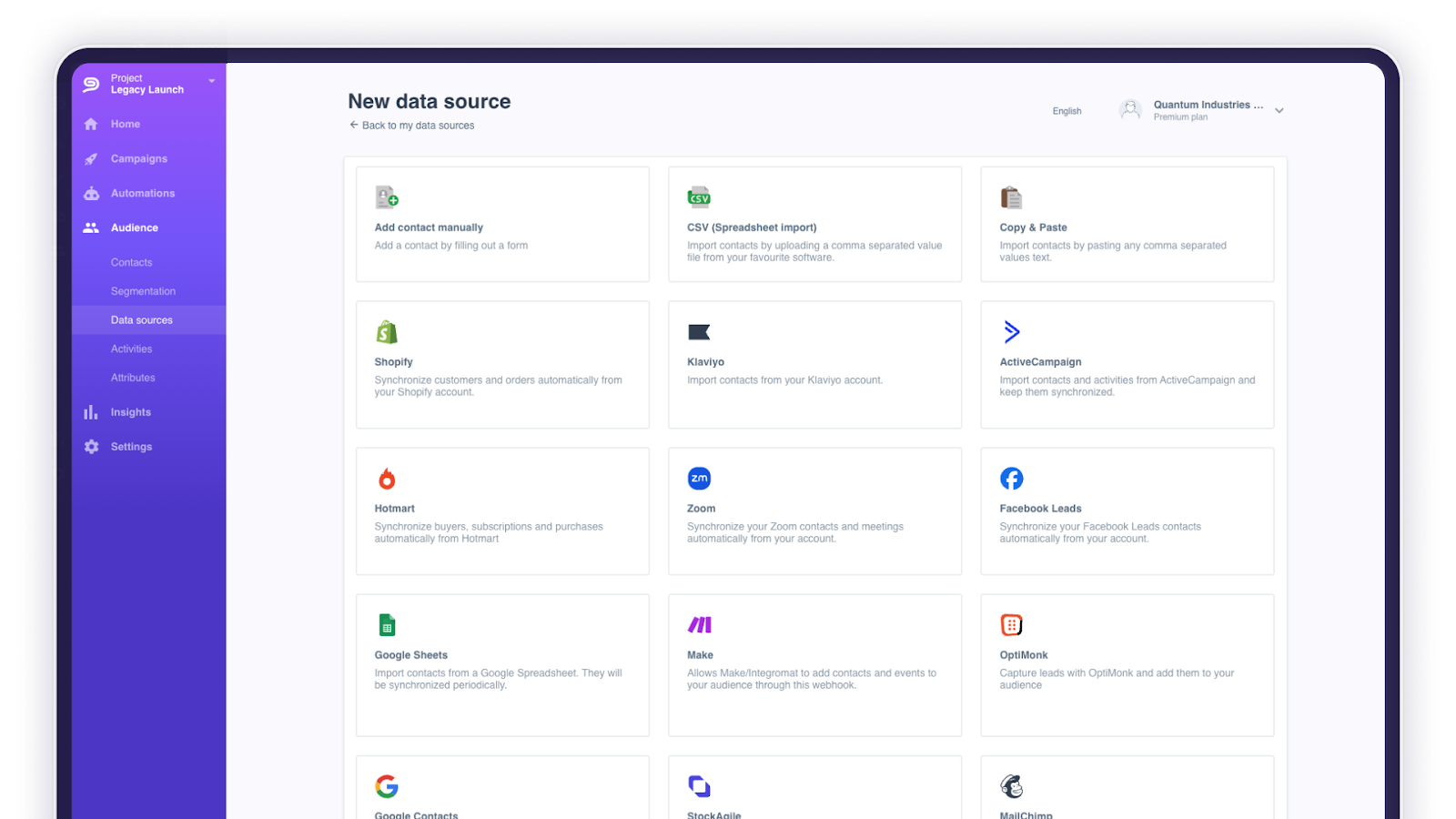1456x819 pixels.
Task: Click the Insights bar chart icon
Action: pyautogui.click(x=90, y=411)
